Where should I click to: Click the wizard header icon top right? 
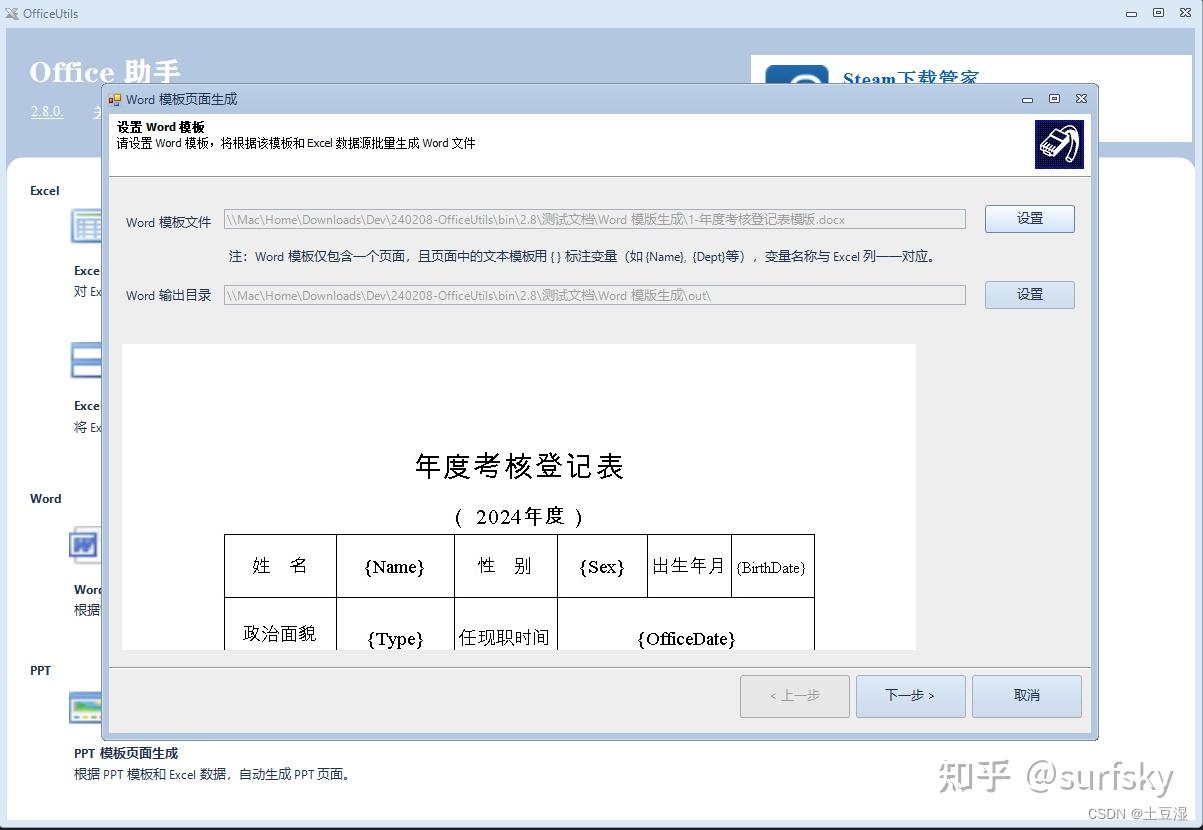(x=1059, y=145)
